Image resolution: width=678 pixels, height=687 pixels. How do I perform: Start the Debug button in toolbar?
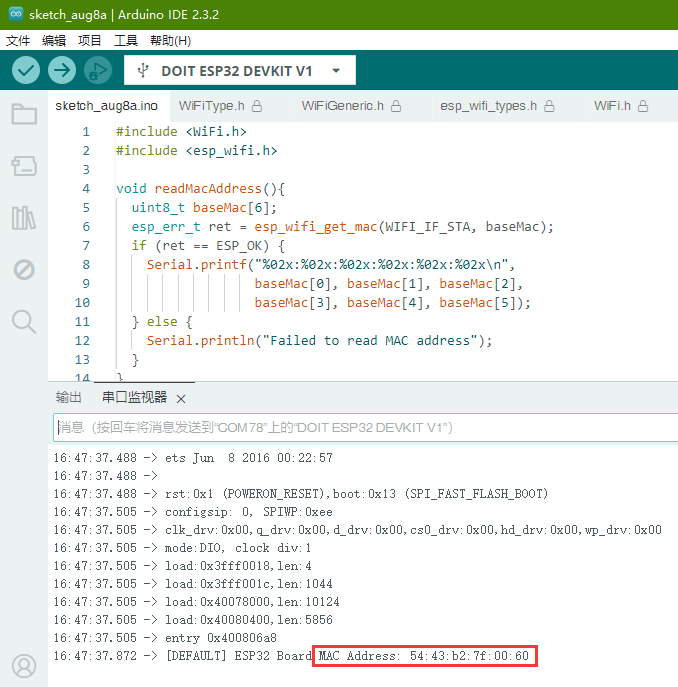click(98, 70)
